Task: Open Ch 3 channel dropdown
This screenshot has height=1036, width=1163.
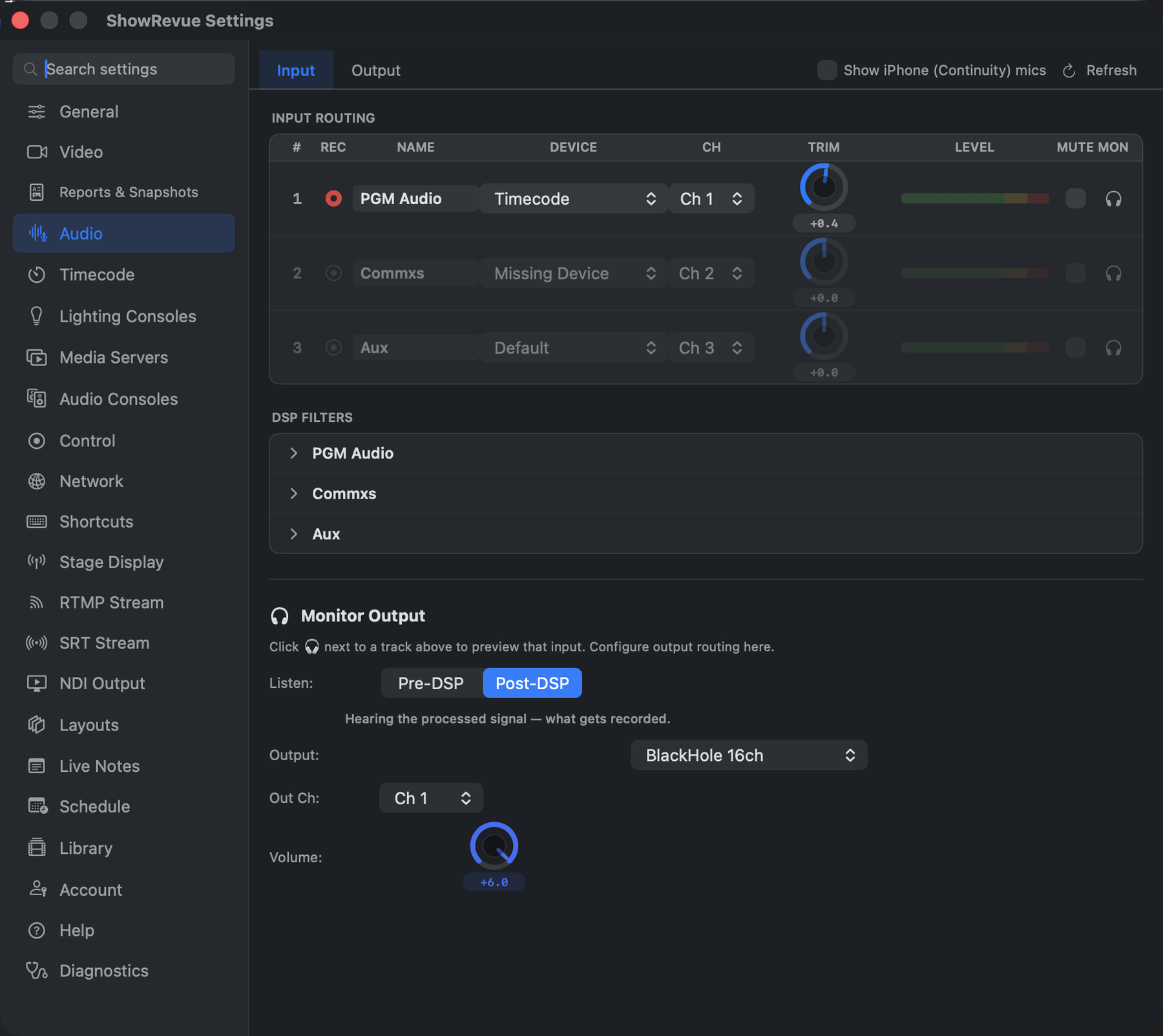Action: (711, 347)
